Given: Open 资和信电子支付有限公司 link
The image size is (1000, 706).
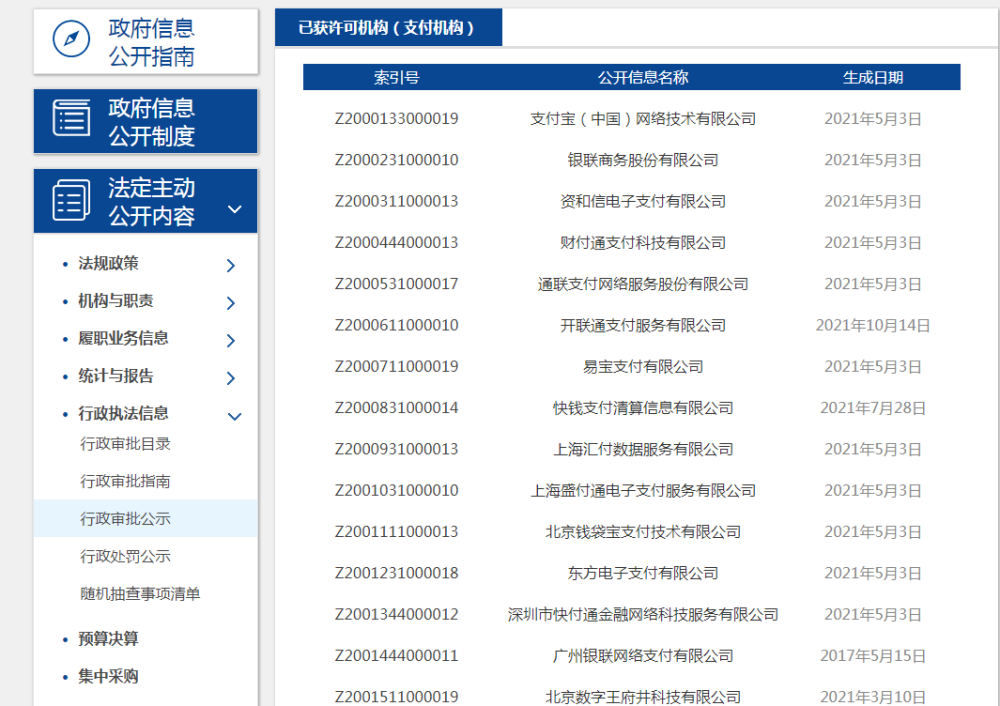Looking at the screenshot, I should (x=643, y=202).
